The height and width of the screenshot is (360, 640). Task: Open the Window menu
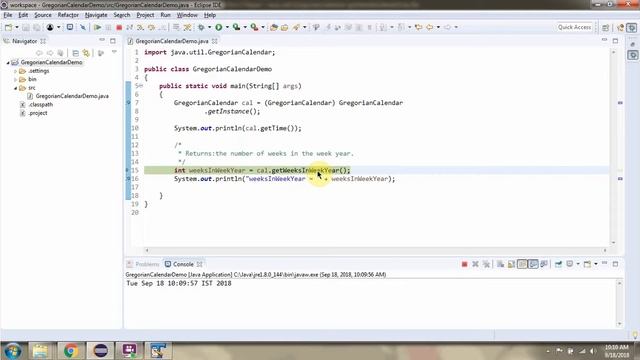pyautogui.click(x=187, y=15)
